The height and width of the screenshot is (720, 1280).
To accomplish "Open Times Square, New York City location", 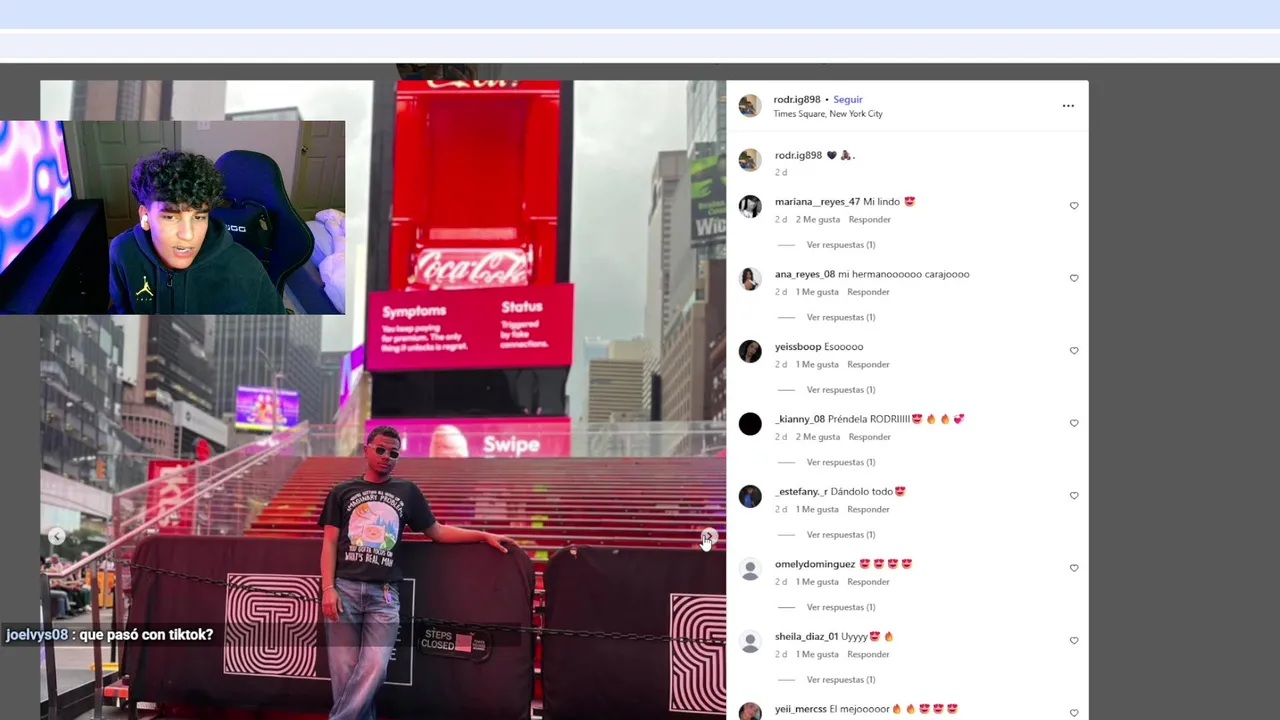I will pyautogui.click(x=828, y=114).
